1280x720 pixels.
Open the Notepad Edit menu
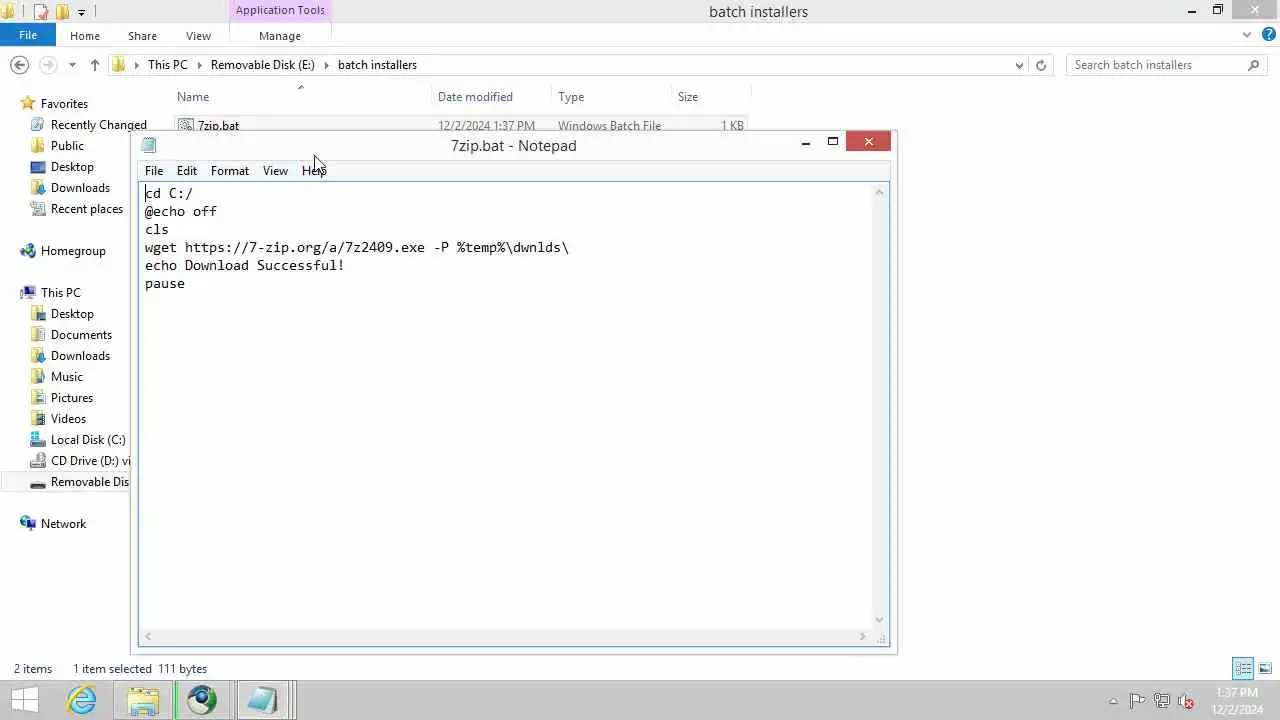pyautogui.click(x=187, y=171)
